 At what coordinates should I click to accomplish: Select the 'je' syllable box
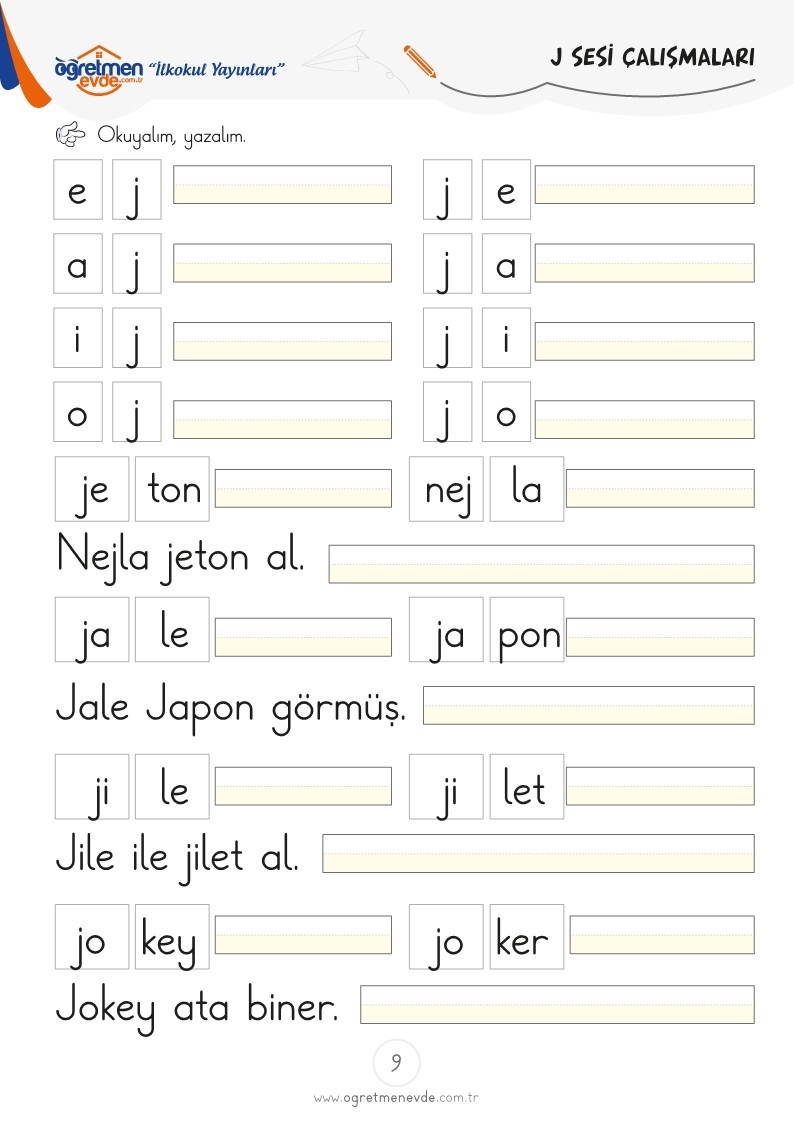92,489
